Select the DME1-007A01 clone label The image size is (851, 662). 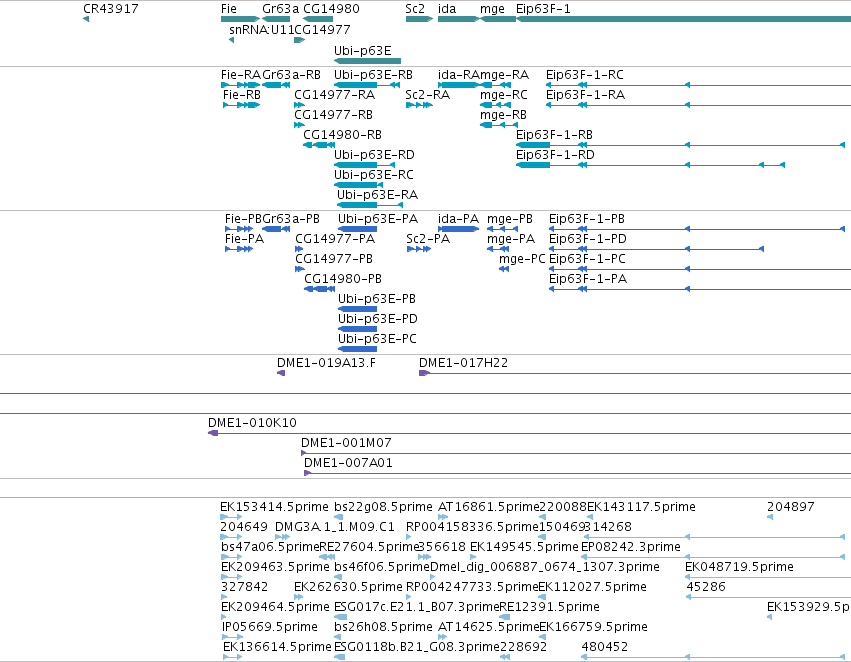click(348, 463)
